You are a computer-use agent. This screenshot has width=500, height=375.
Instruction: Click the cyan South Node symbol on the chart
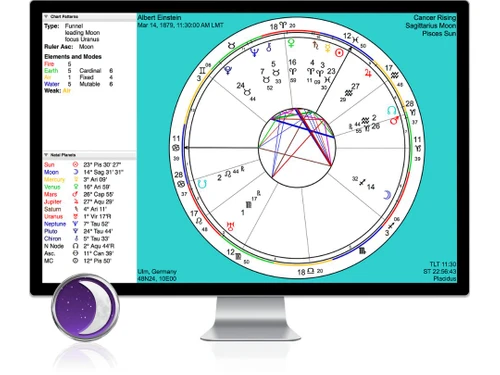click(x=202, y=184)
